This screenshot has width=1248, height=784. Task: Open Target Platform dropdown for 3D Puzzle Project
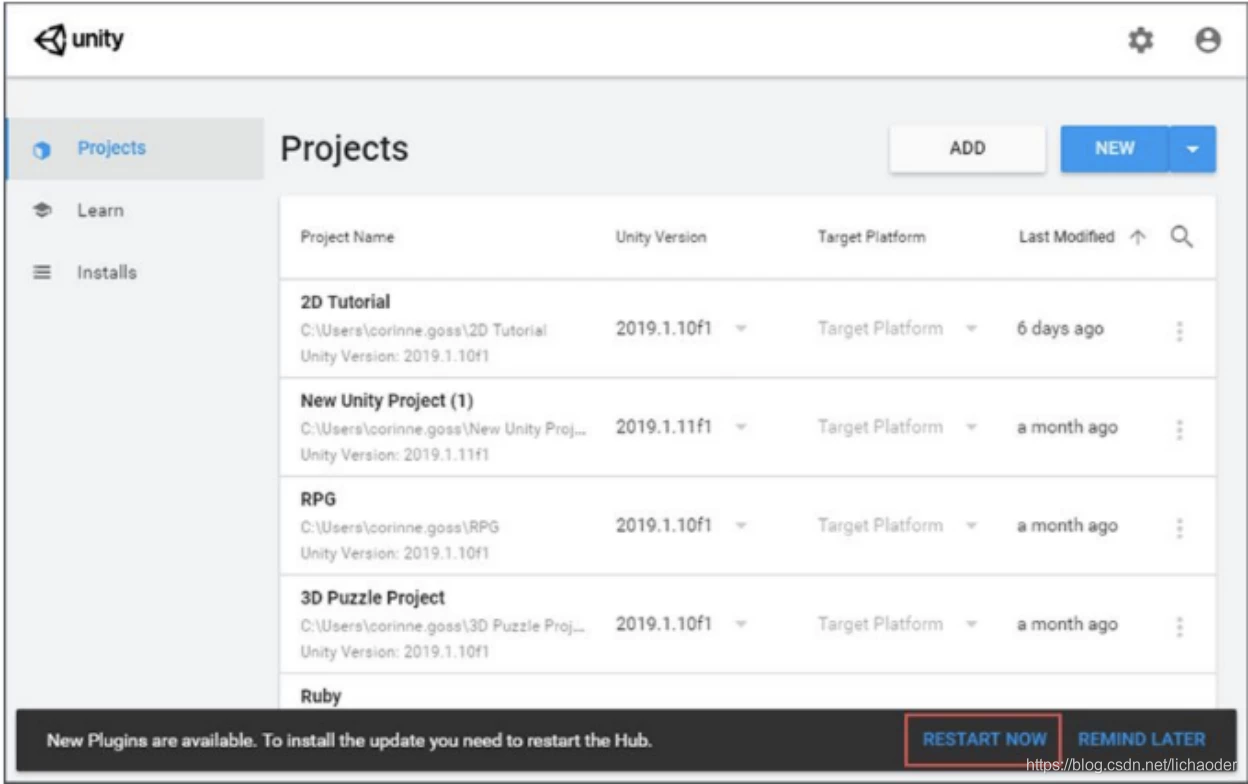[x=971, y=624]
